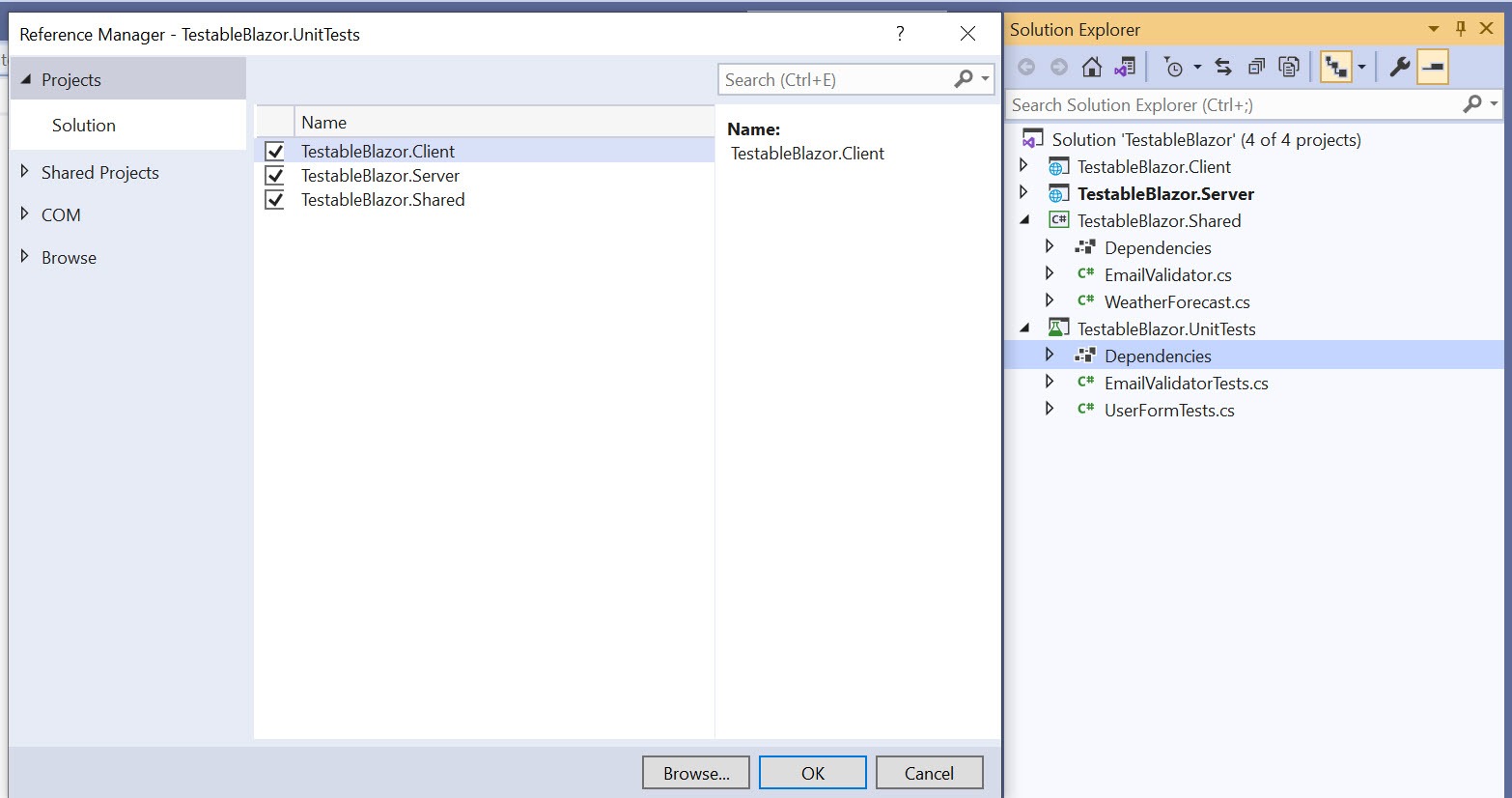Expand Dependencies under TestableBlazor.Shared
The height and width of the screenshot is (798, 1512).
[x=1050, y=246]
